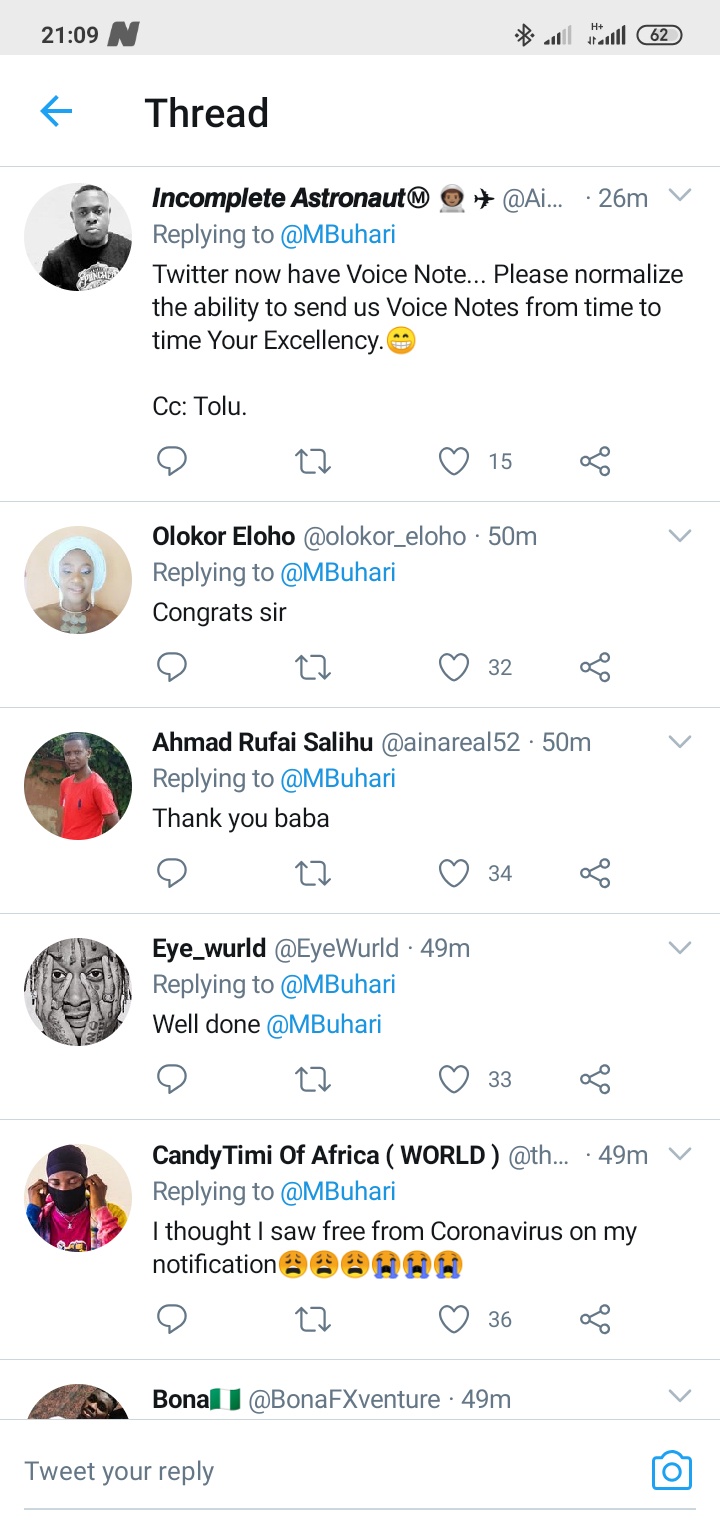Share Olokor Eloho's tweet
Viewport: 720px width, 1520px height.
coord(595,667)
